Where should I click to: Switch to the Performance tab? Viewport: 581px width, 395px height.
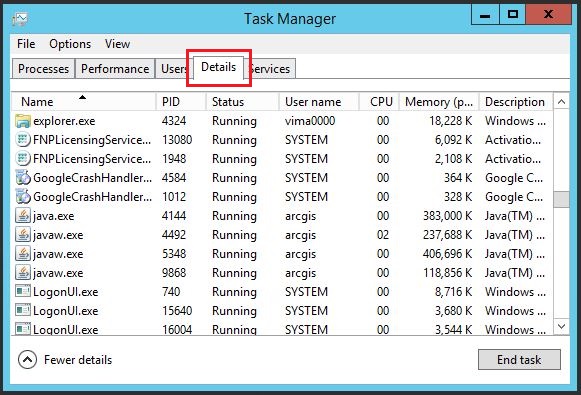pyautogui.click(x=115, y=69)
